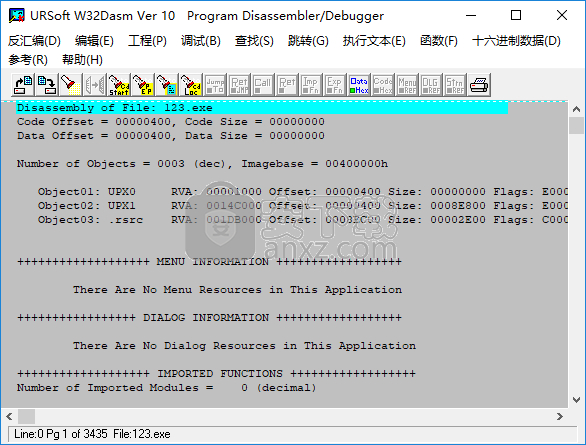The width and height of the screenshot is (586, 445).
Task: Click the 'Data Offset = 00000400' line
Action: (x=171, y=136)
